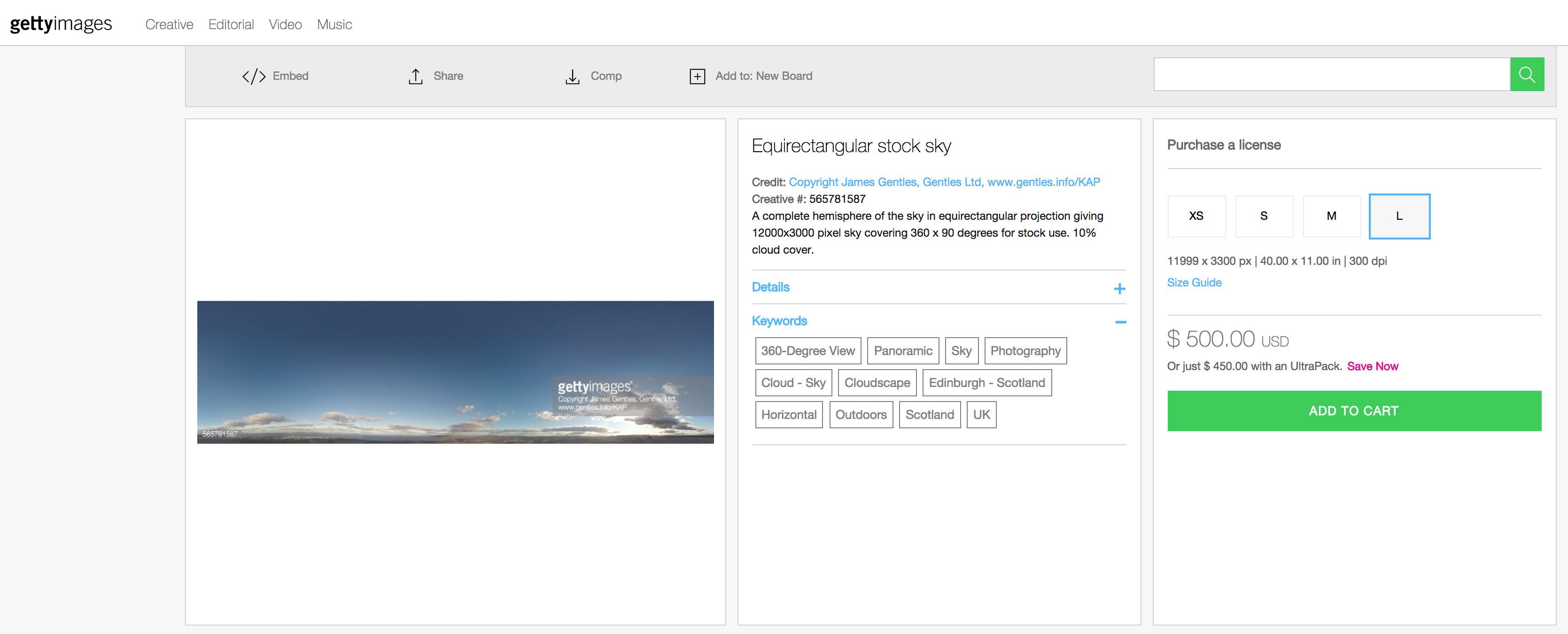Click the Outdoors keyword tag

861,415
